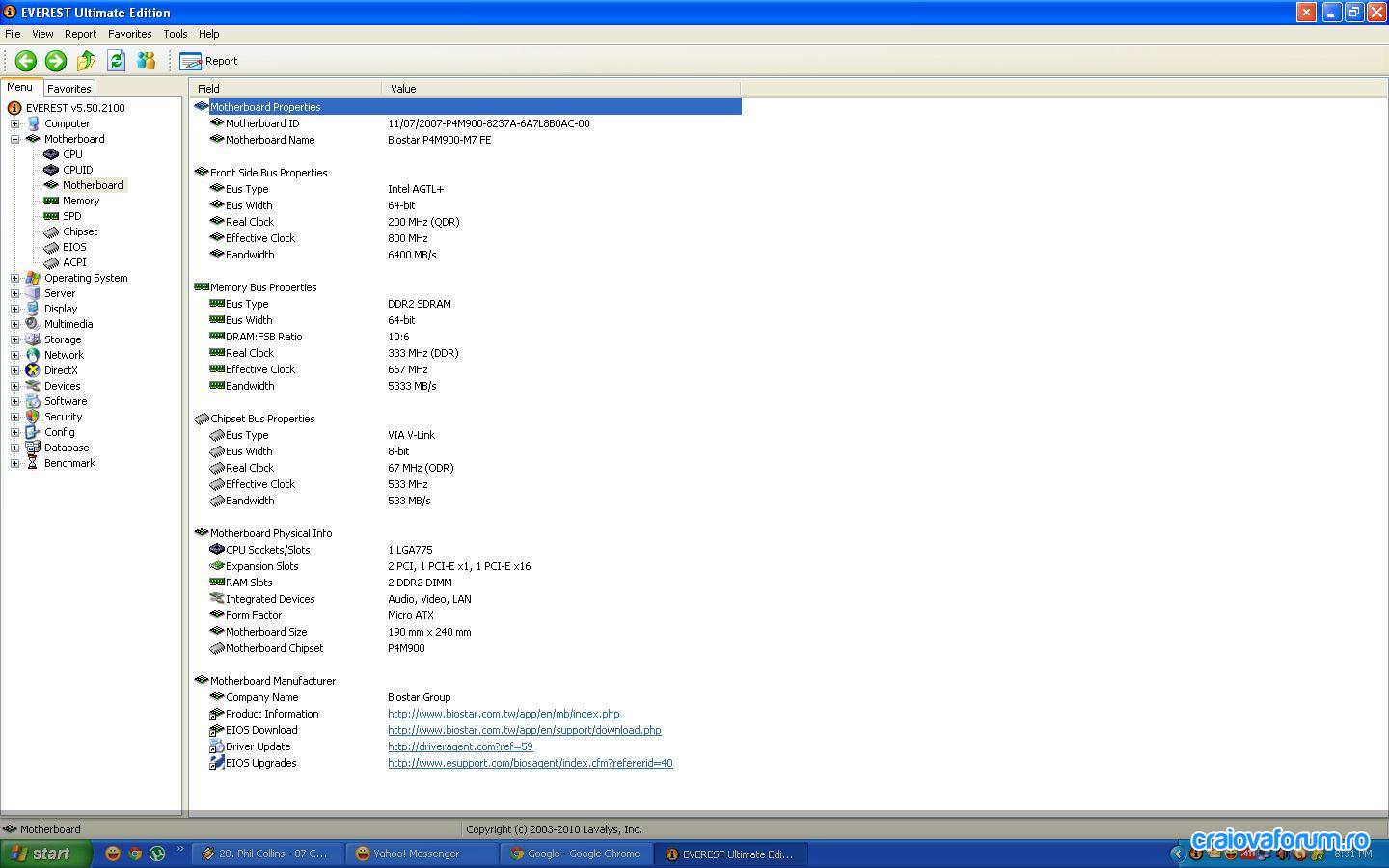Screen dimensions: 1389x868
Task: Select the Memory node in tree
Action: click(x=81, y=201)
